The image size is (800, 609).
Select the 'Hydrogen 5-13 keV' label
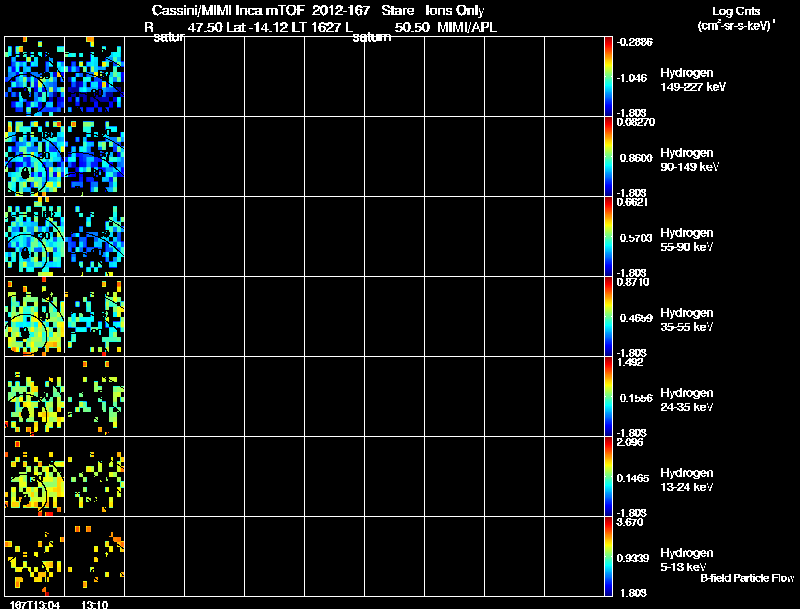(x=687, y=560)
